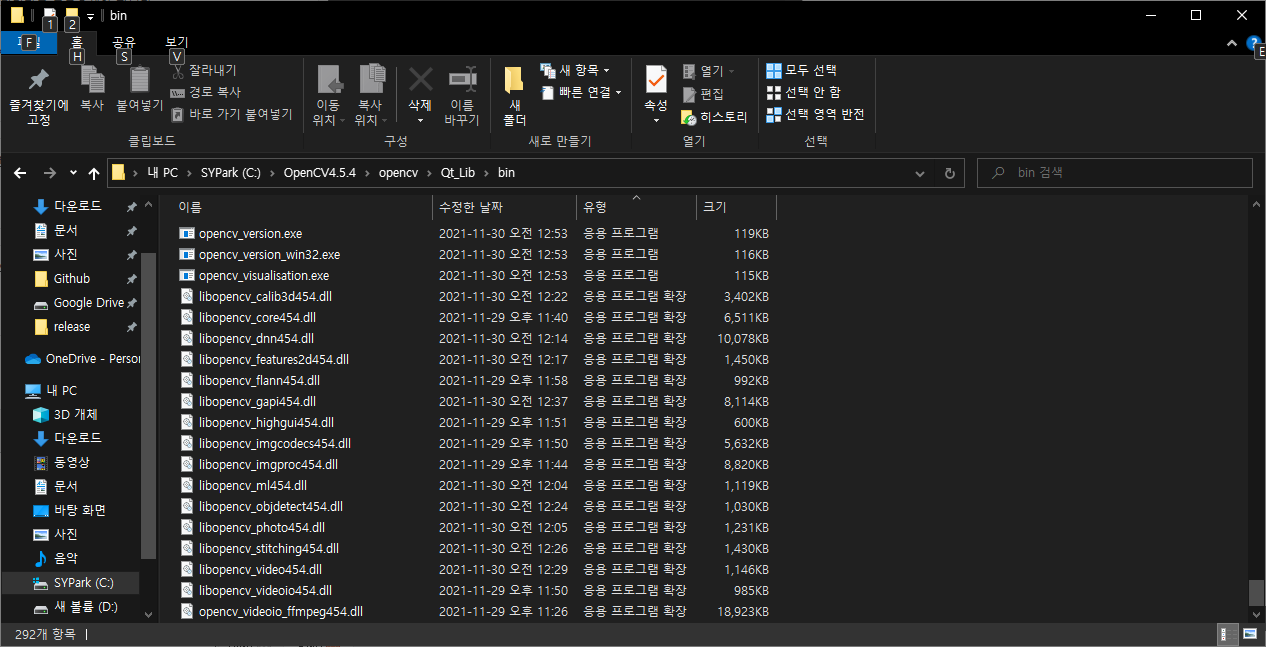Sort by the 이름 (Name) column header
Screen dimensions: 1266x647
(303, 207)
